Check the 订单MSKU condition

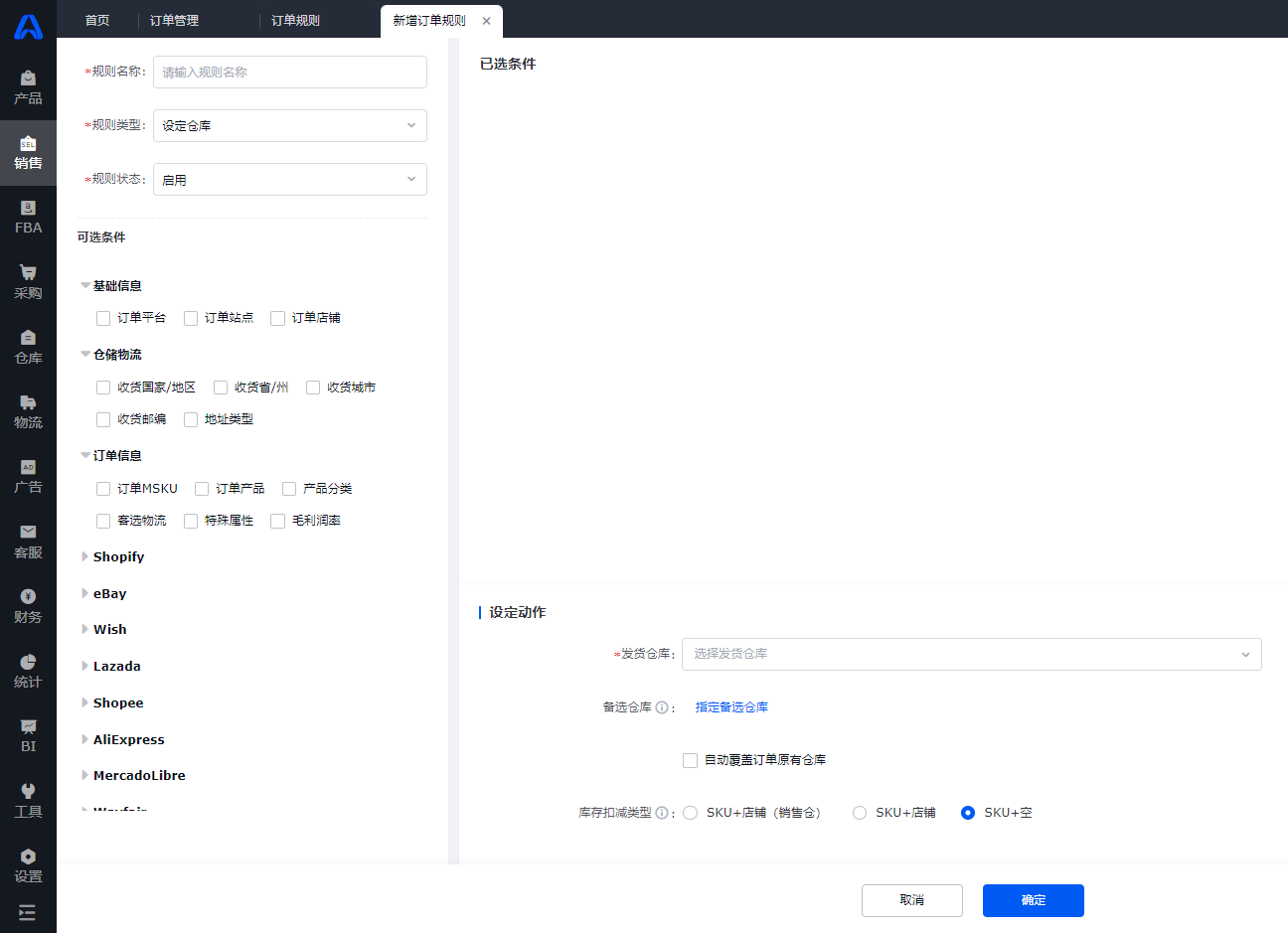(x=103, y=489)
